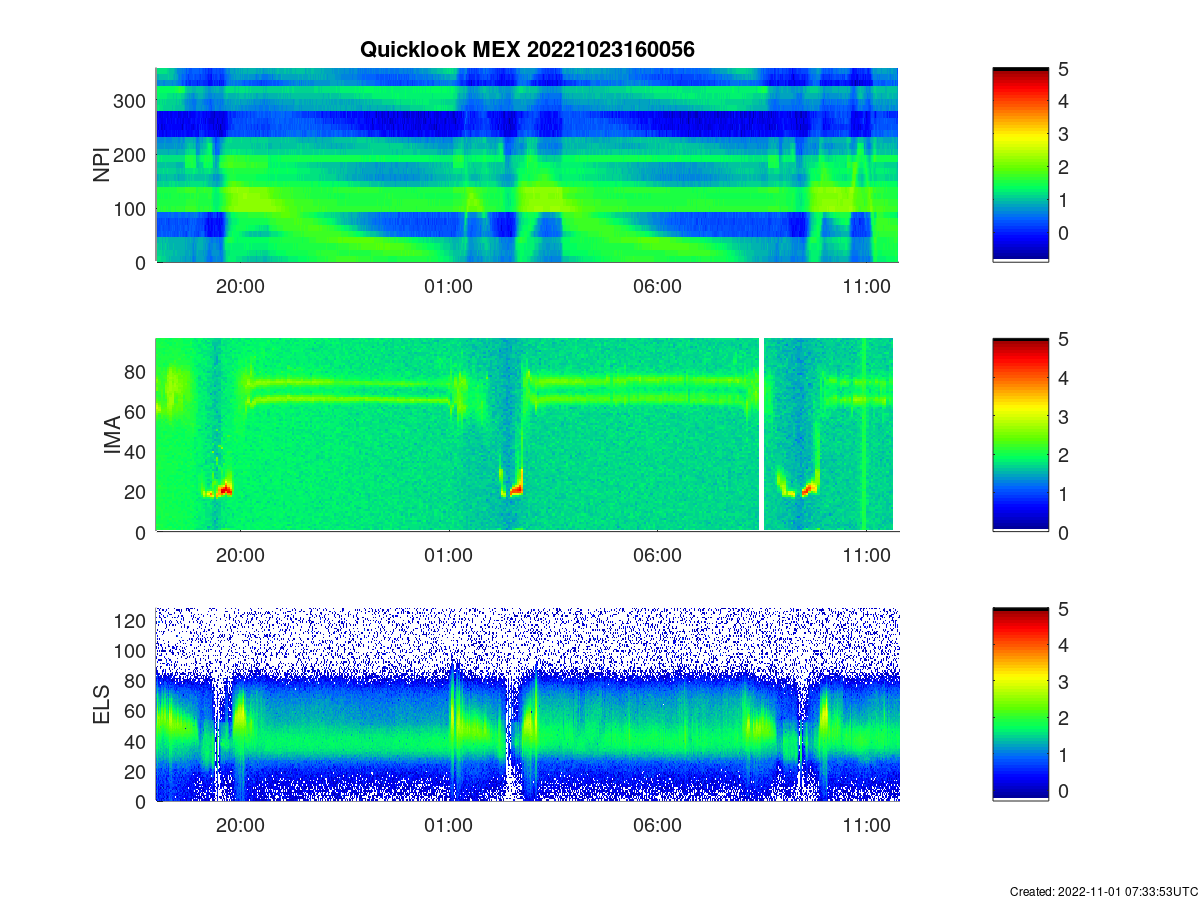Click the 06:00 tick under ELS panel
The image size is (1200, 900).
click(x=658, y=826)
